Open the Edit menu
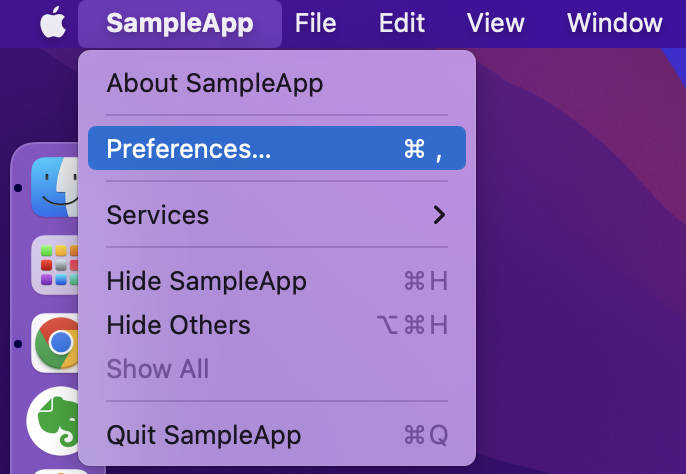This screenshot has height=474, width=686. [x=402, y=23]
